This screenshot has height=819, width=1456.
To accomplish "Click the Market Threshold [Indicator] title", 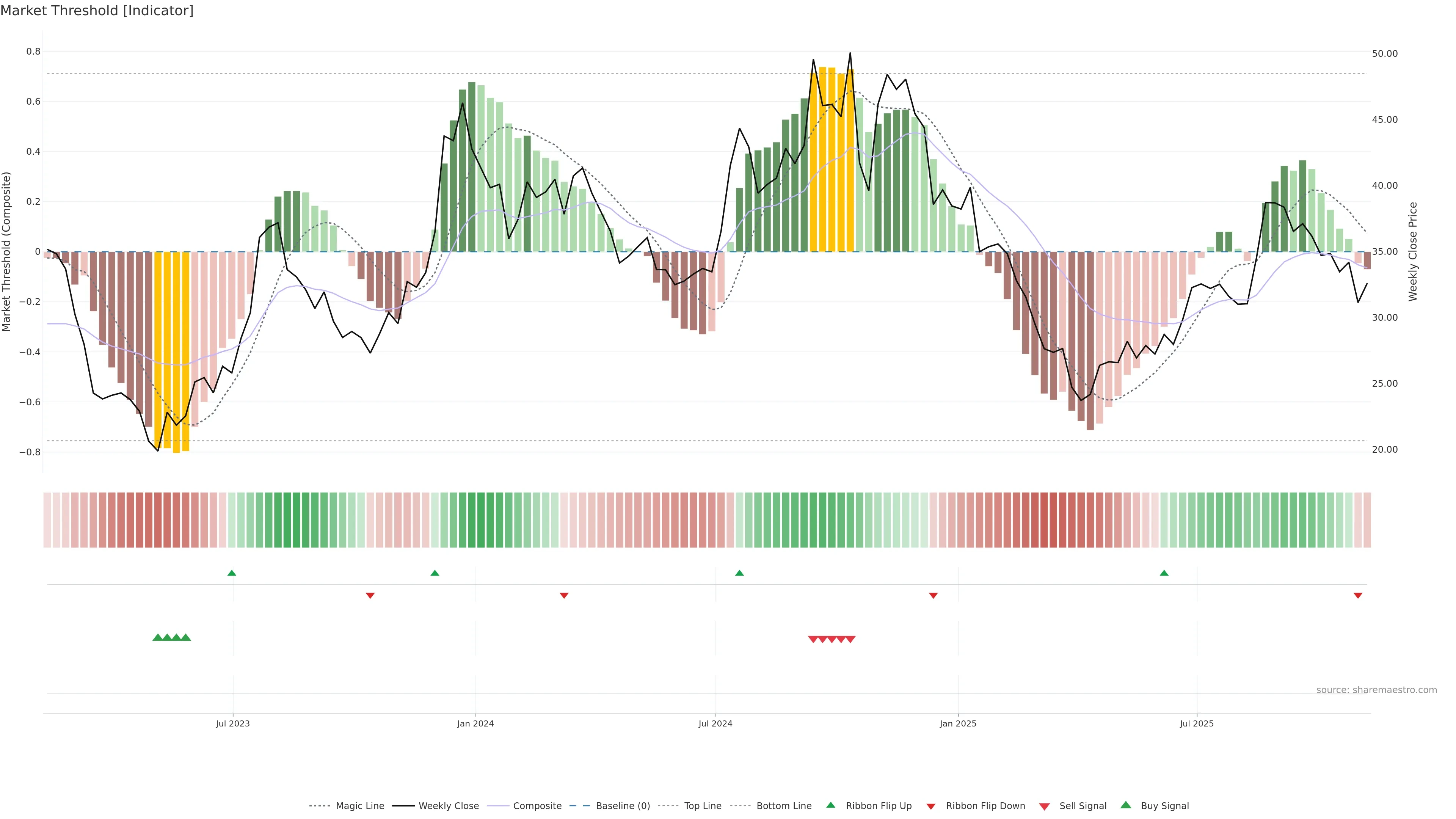I will pyautogui.click(x=97, y=11).
